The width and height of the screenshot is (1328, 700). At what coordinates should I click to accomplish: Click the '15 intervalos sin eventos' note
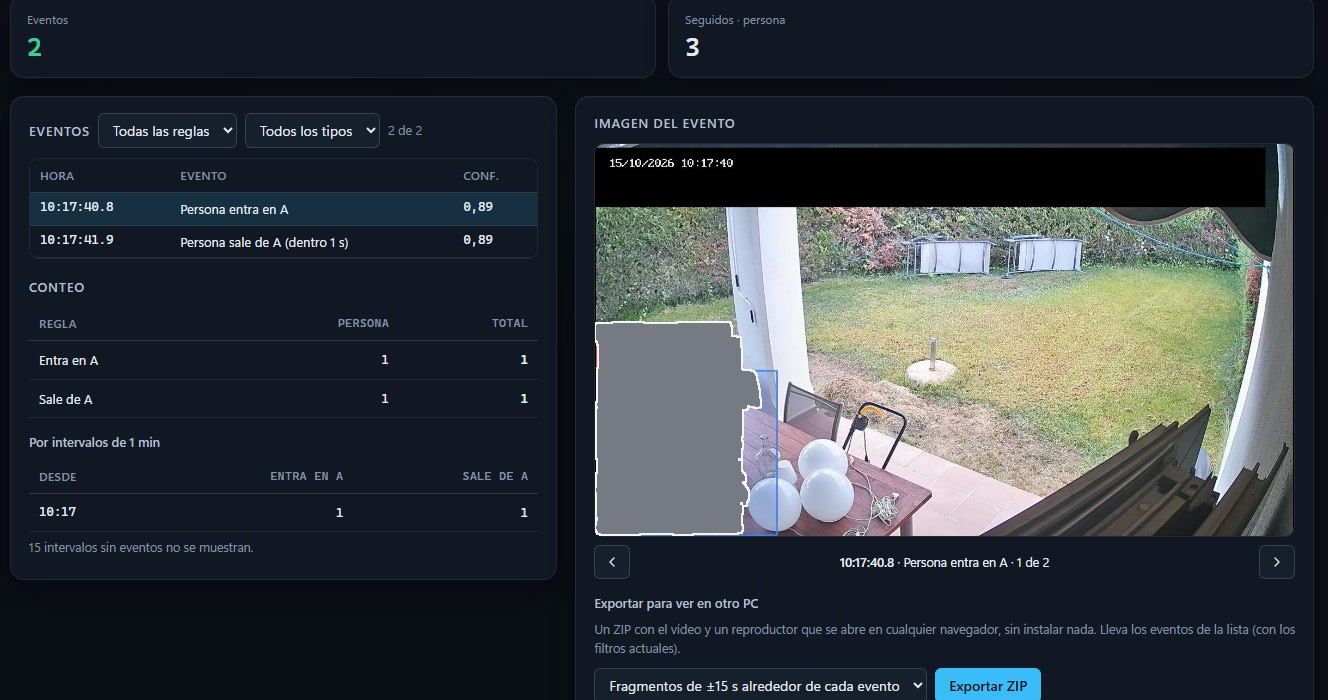tap(141, 548)
